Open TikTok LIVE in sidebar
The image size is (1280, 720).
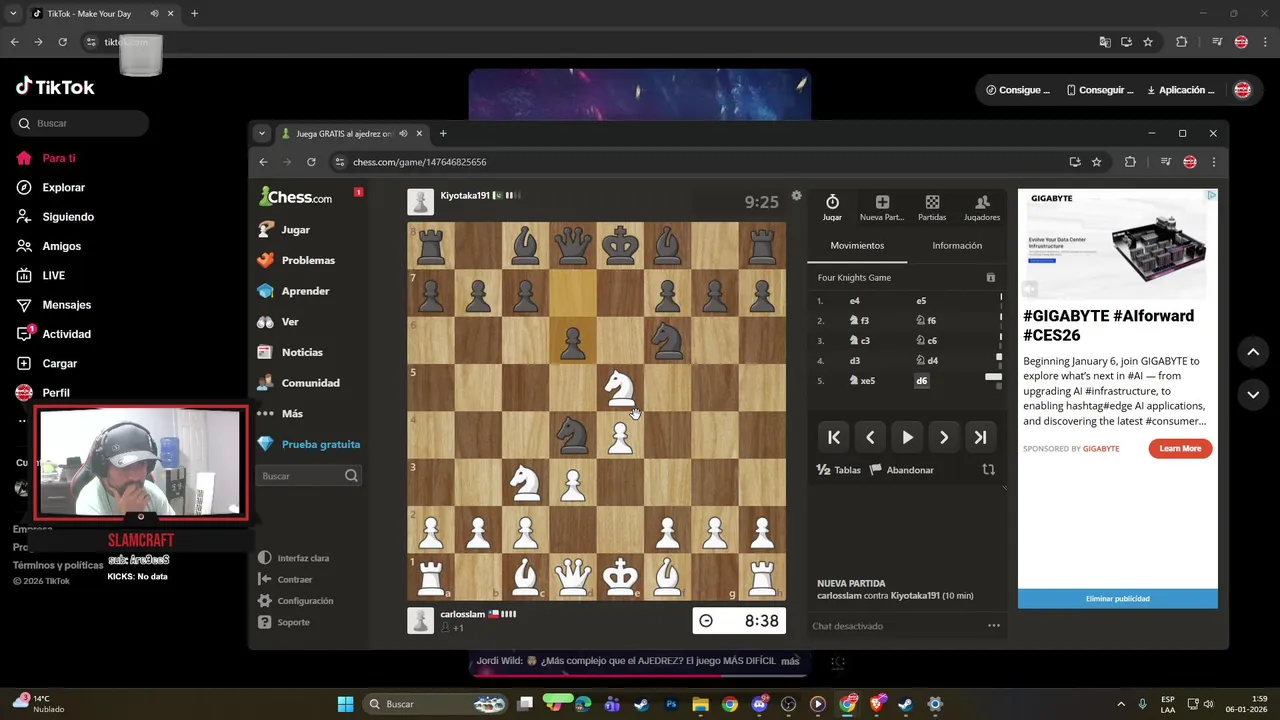(x=42, y=275)
